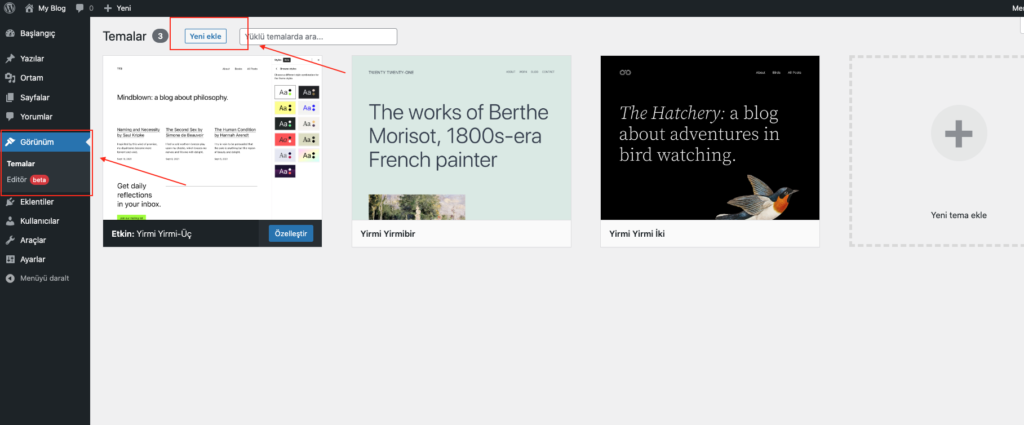Viewport: 1024px width, 425px height.
Task: Open the Temalar submenu item
Action: click(x=21, y=164)
